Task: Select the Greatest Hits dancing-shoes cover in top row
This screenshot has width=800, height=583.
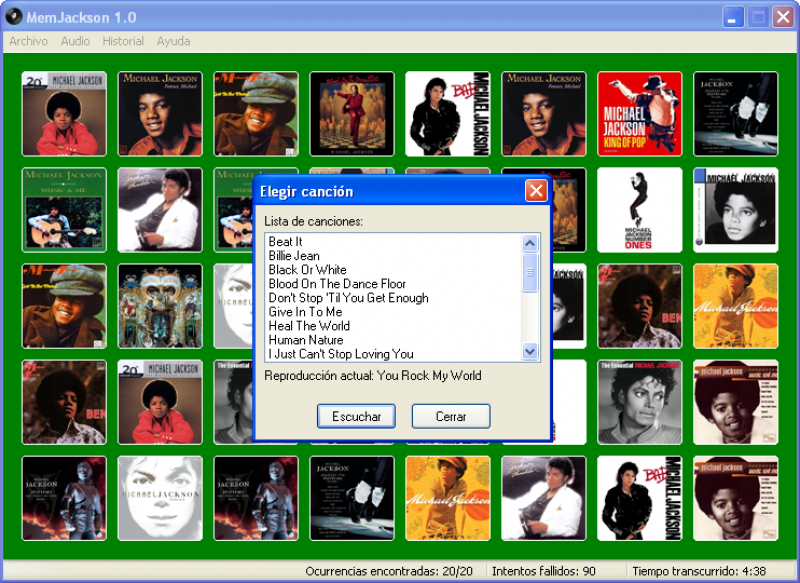Action: point(736,114)
